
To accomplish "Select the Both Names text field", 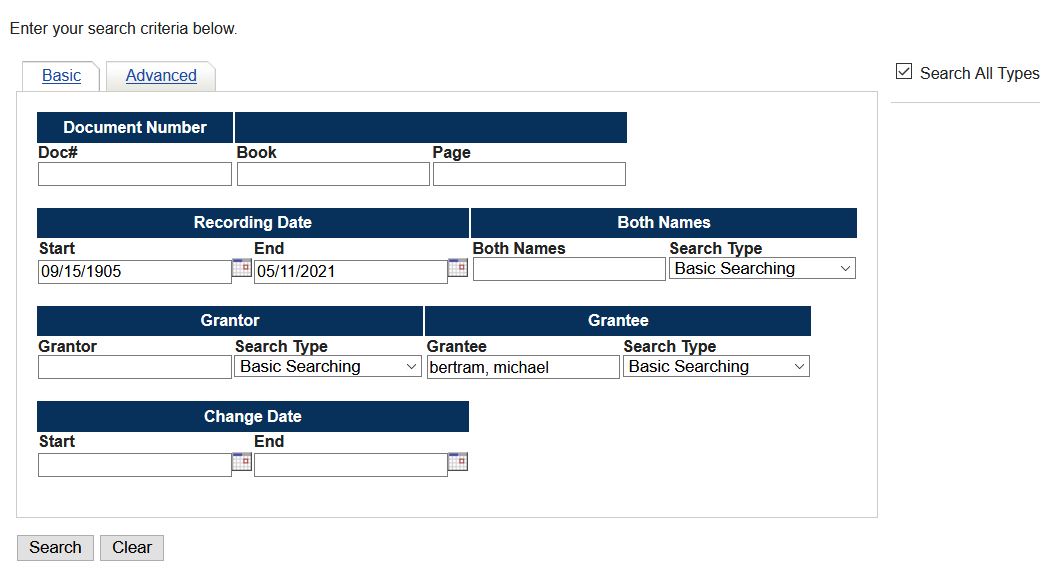I will point(569,269).
